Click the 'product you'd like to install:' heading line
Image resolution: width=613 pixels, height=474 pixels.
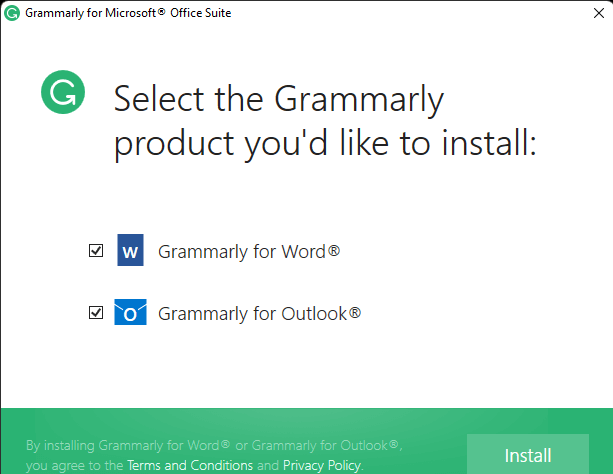pos(324,144)
